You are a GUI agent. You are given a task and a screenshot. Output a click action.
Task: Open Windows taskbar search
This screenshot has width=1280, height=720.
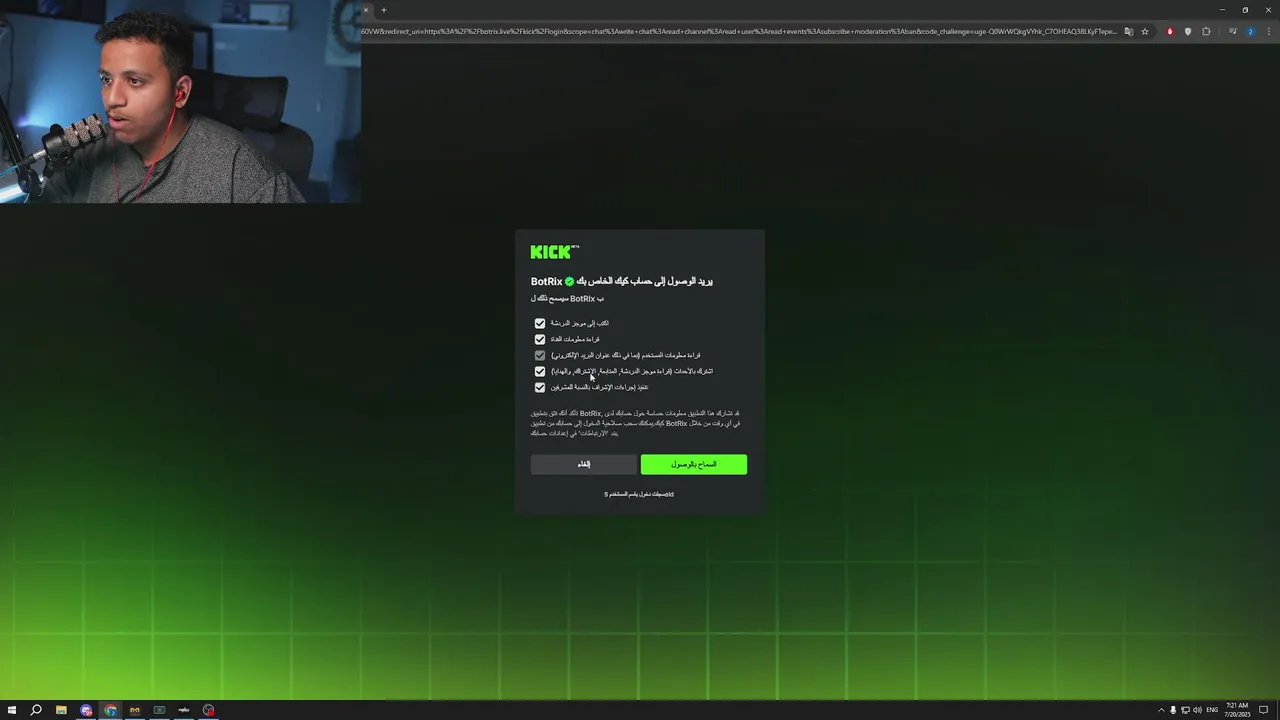click(36, 710)
